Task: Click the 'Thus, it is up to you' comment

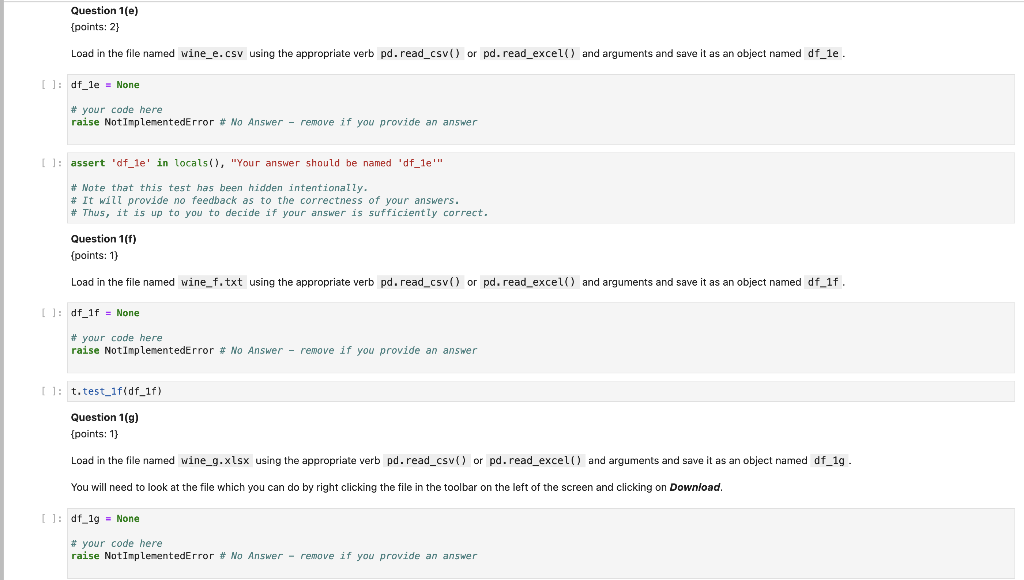Action: pyautogui.click(x=279, y=213)
